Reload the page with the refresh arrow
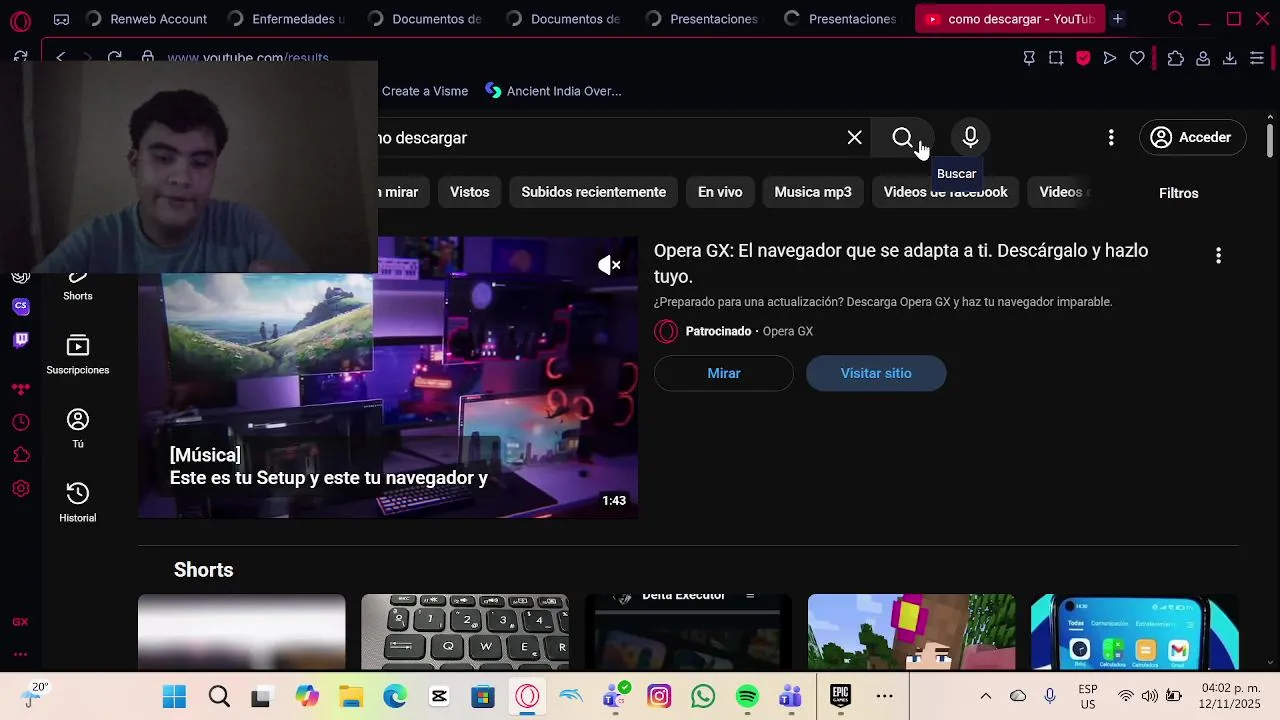This screenshot has width=1280, height=720. coord(115,58)
